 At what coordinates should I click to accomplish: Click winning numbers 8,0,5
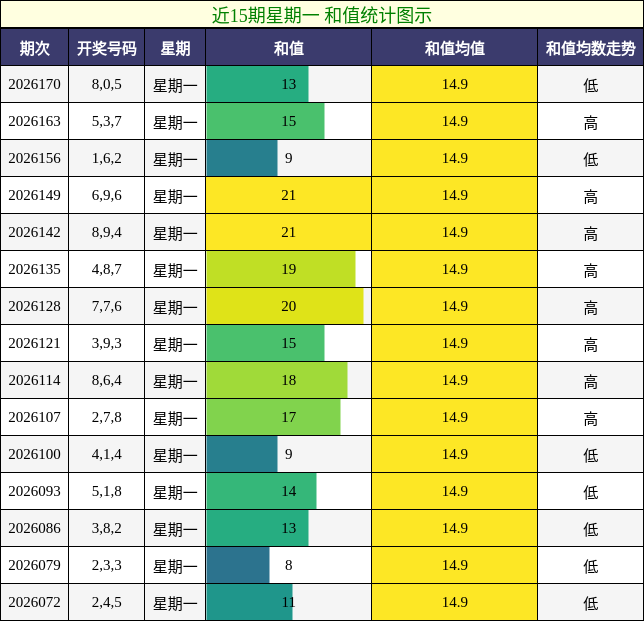coord(107,84)
